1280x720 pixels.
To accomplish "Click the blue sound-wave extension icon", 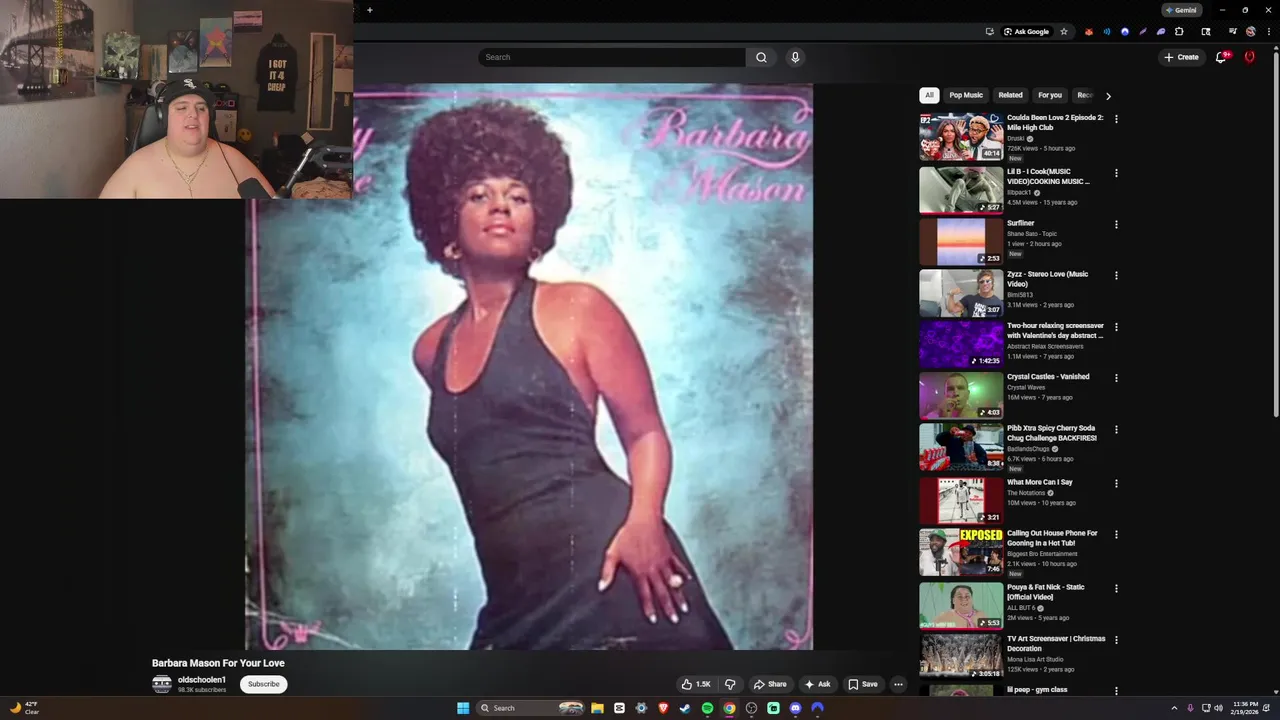I will click(1107, 31).
